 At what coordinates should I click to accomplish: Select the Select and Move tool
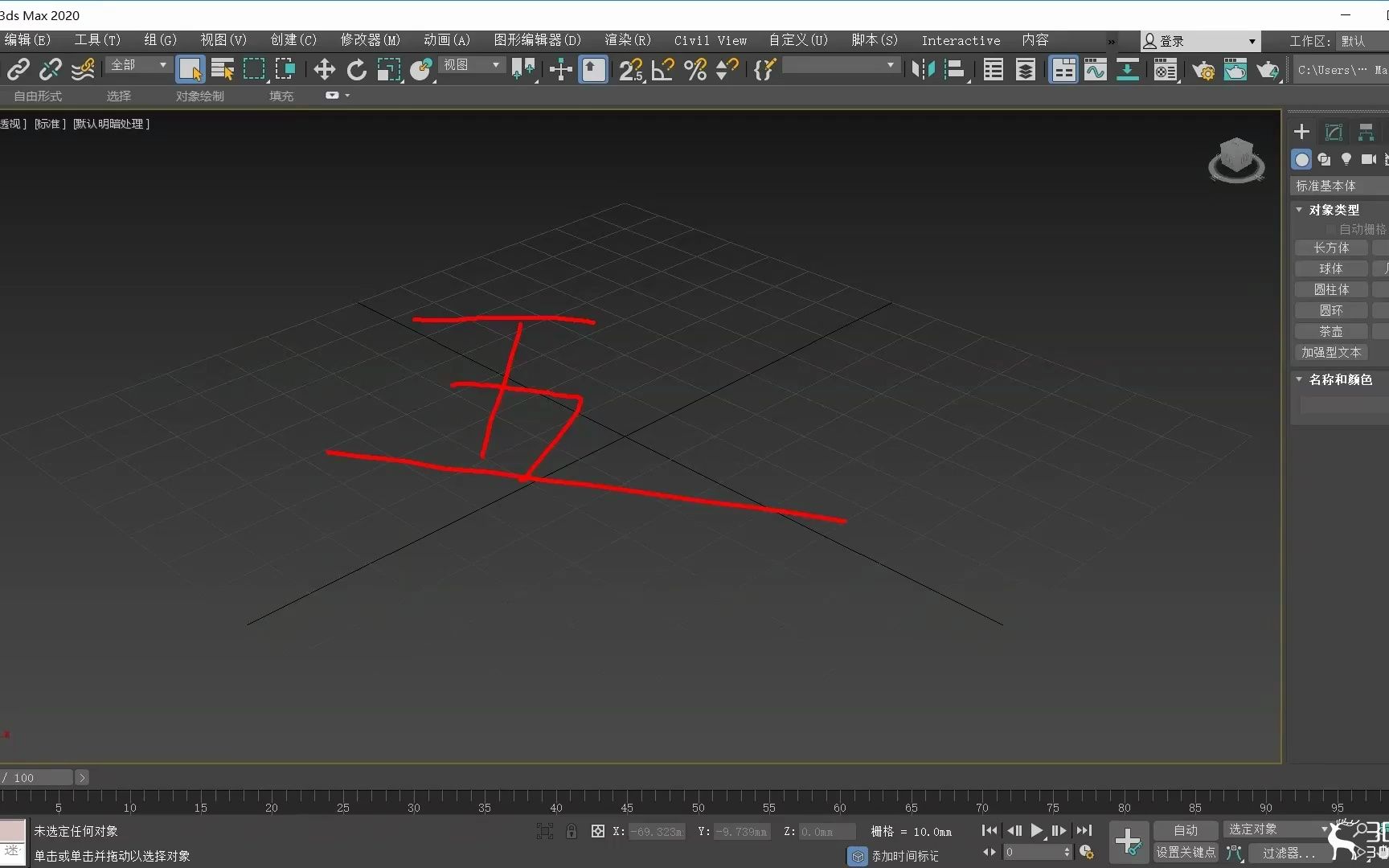click(324, 70)
